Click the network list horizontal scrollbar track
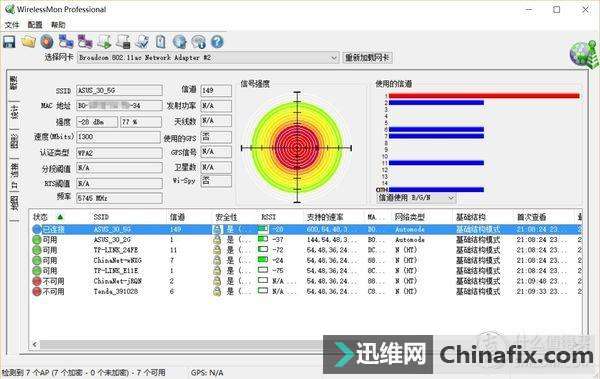 181,345
